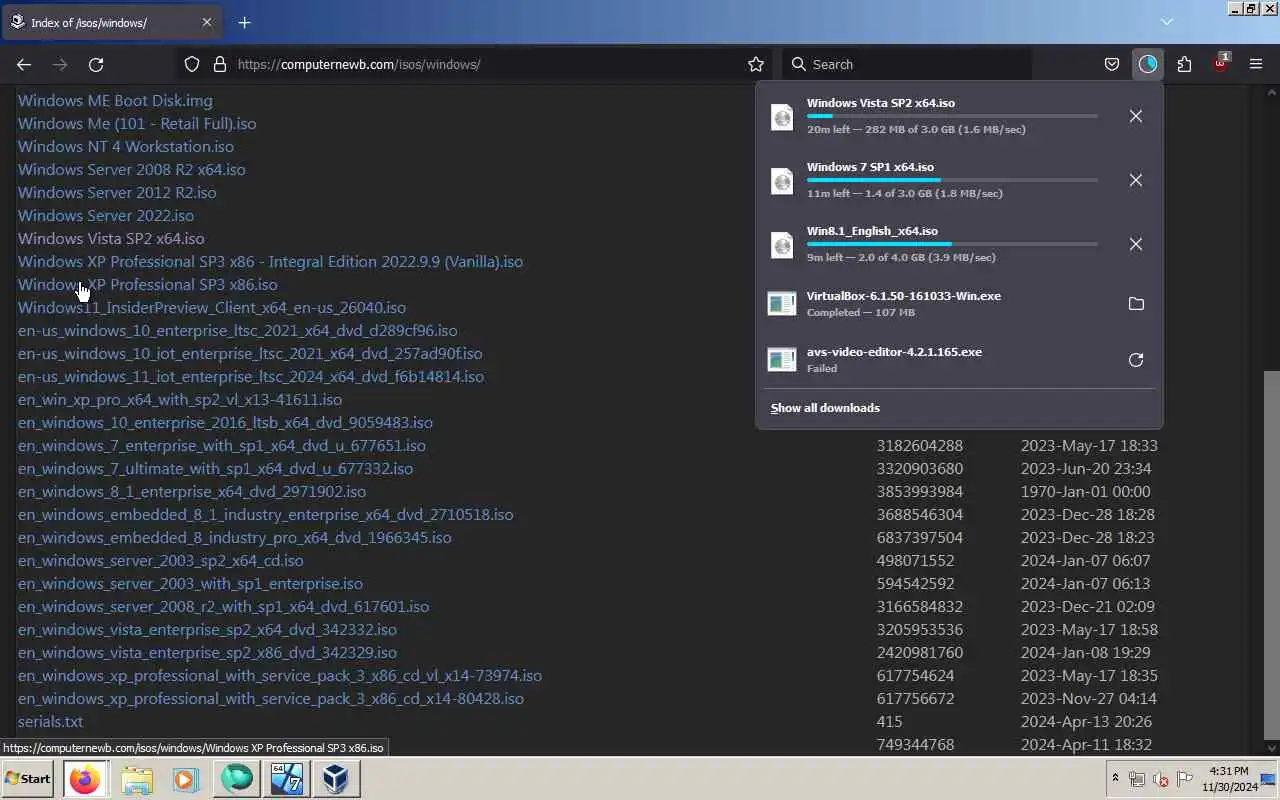Toggle the Downloads panel button
Screen dimensions: 1280x800
click(x=1148, y=64)
